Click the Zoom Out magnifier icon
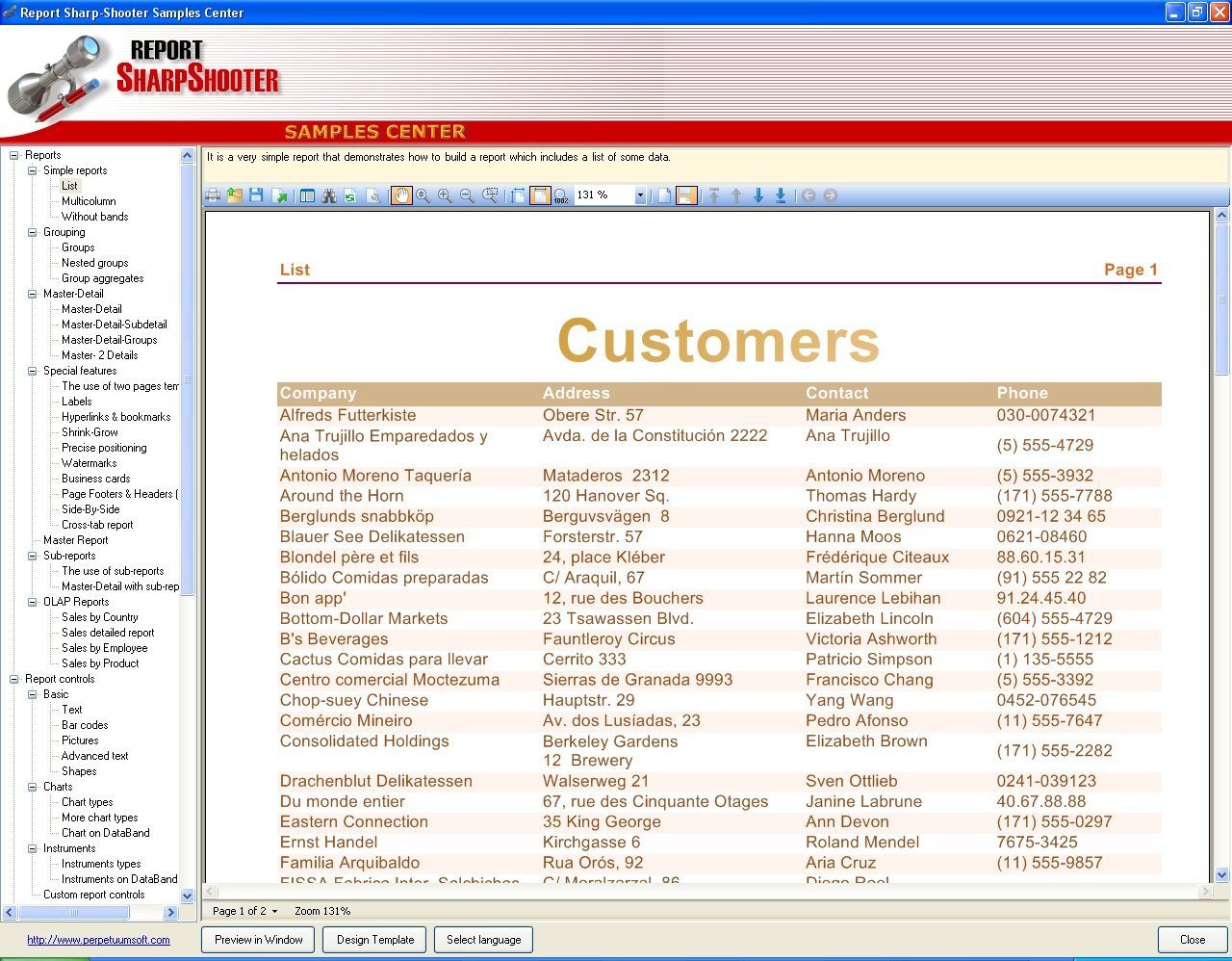The height and width of the screenshot is (961, 1232). click(x=467, y=195)
